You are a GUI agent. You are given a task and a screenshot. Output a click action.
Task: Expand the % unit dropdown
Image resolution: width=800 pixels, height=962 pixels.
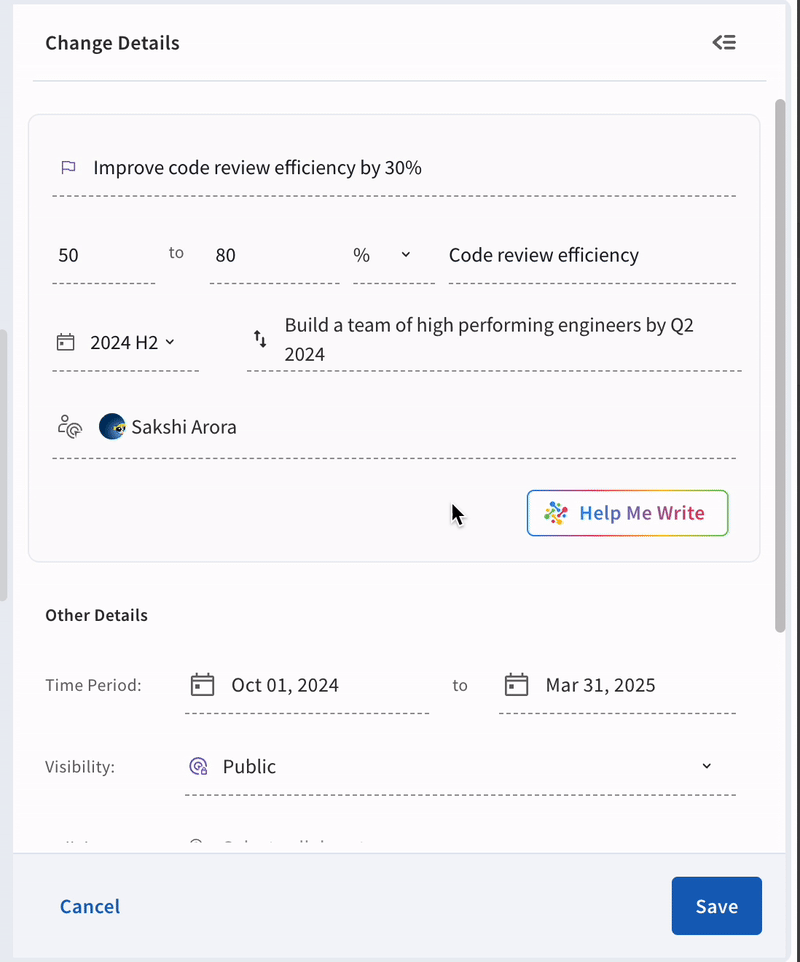tap(405, 255)
